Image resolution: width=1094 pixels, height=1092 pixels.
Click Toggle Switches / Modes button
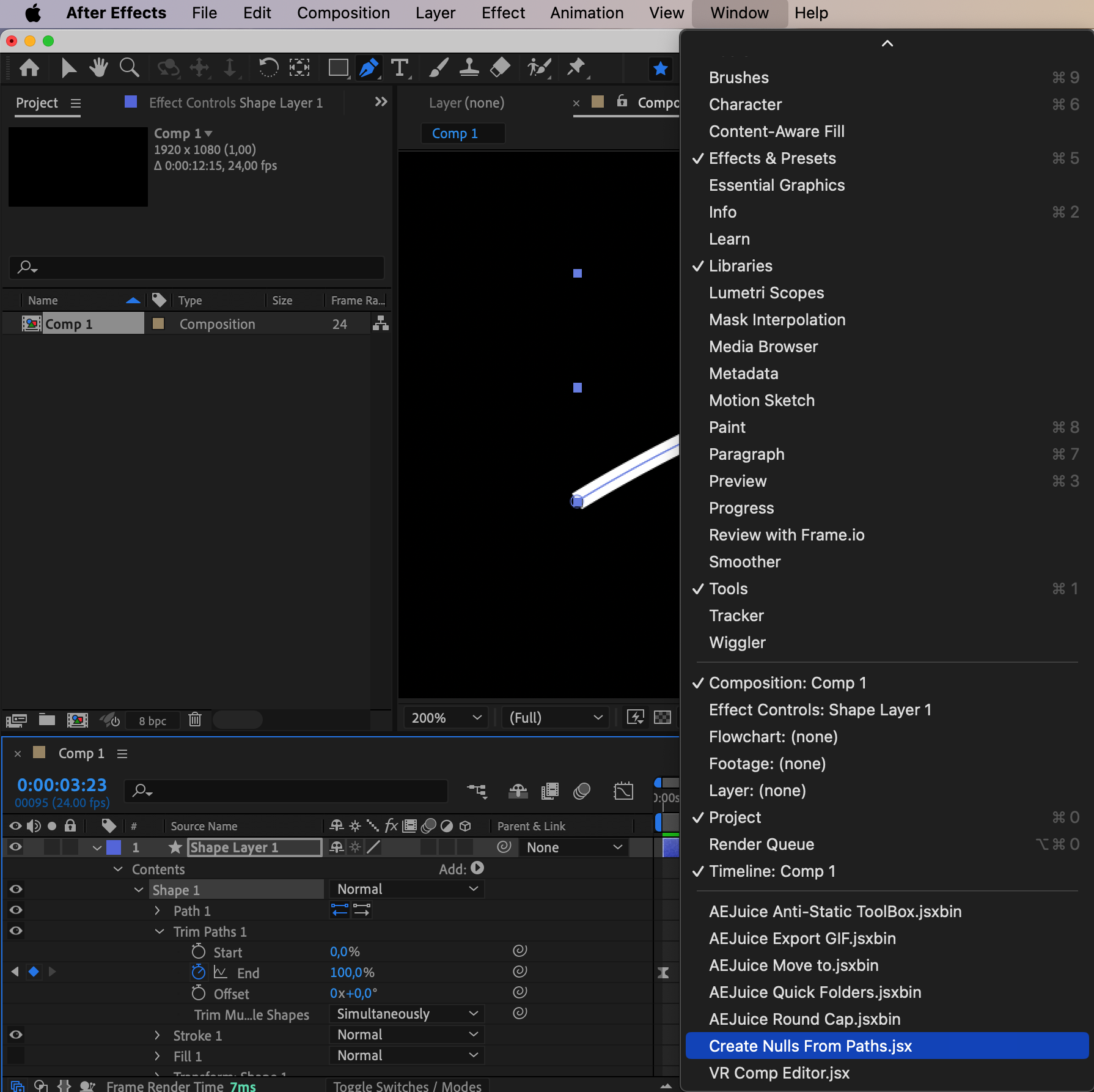[407, 1086]
